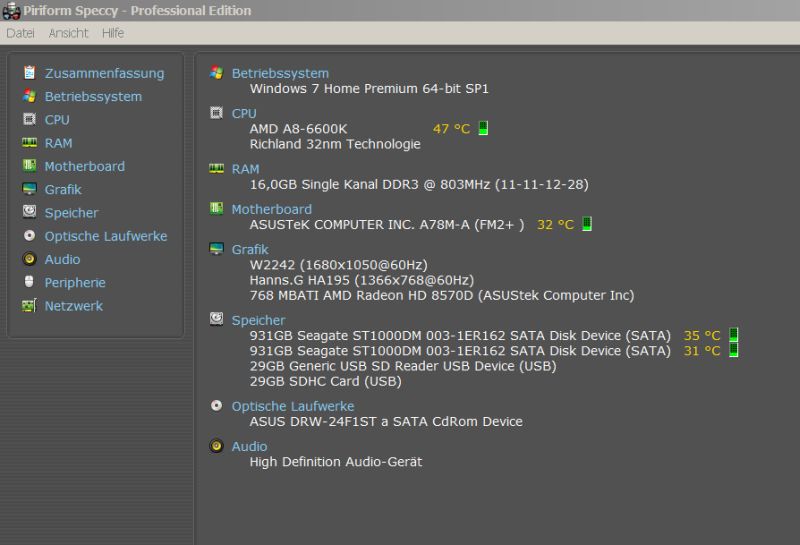Click the drive icon beside summary Speicher heading
Viewport: 800px width, 545px height.
click(216, 319)
